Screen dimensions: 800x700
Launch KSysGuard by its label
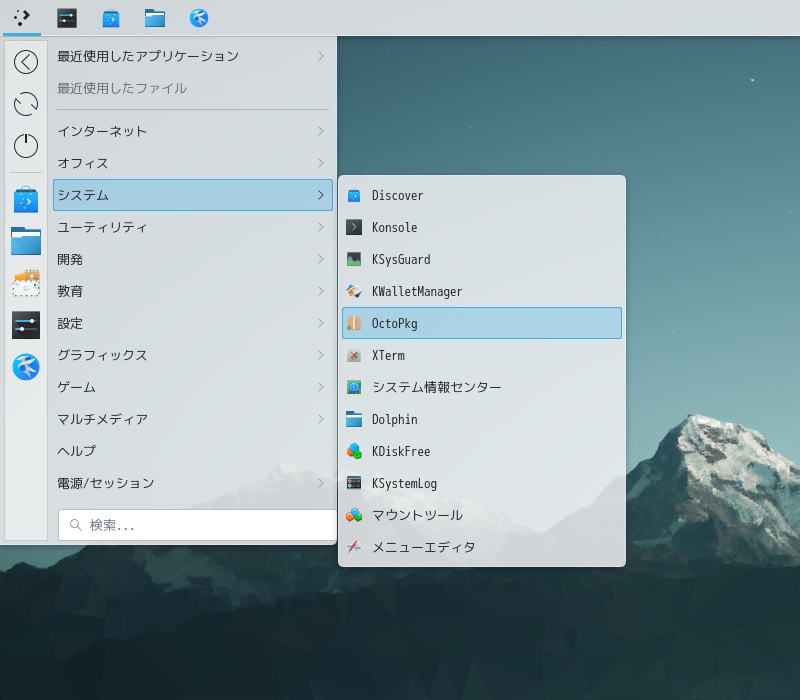401,260
